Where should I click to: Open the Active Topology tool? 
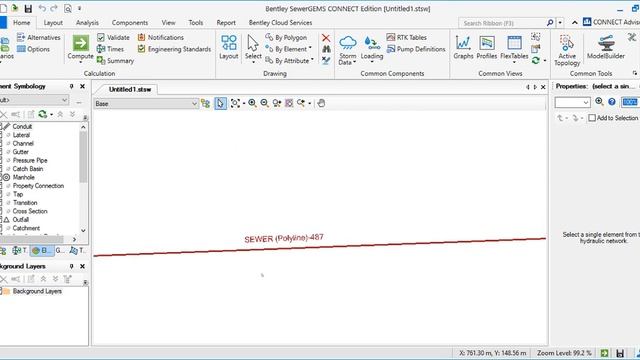pos(567,50)
